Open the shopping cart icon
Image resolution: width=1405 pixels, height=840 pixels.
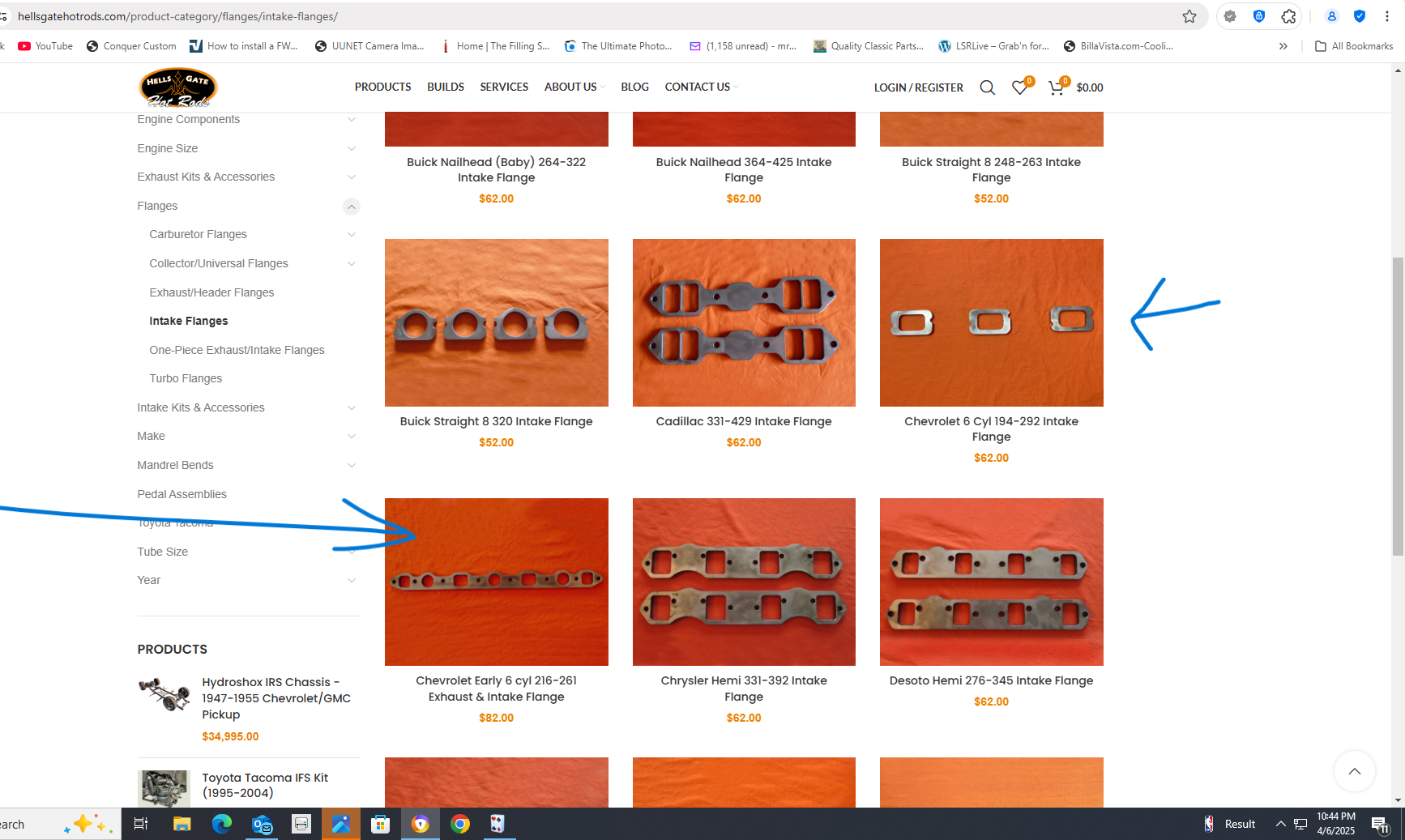coord(1056,87)
